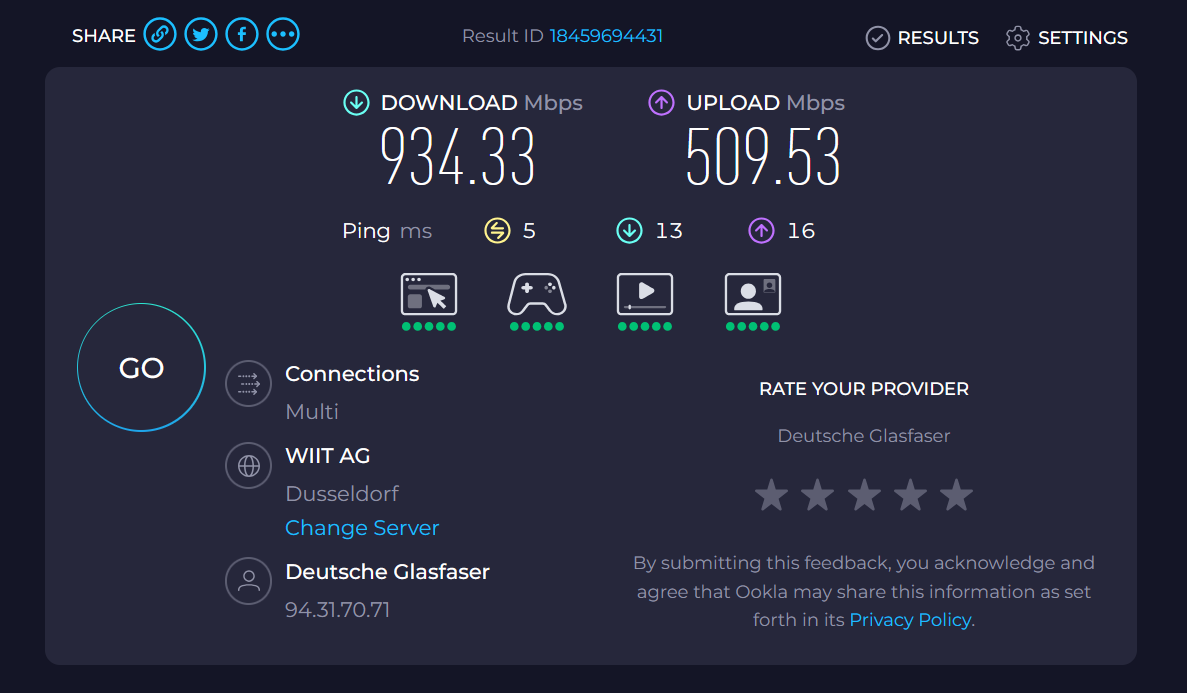Toggle the Connections Multi icon
1187x693 pixels.
pyautogui.click(x=248, y=383)
